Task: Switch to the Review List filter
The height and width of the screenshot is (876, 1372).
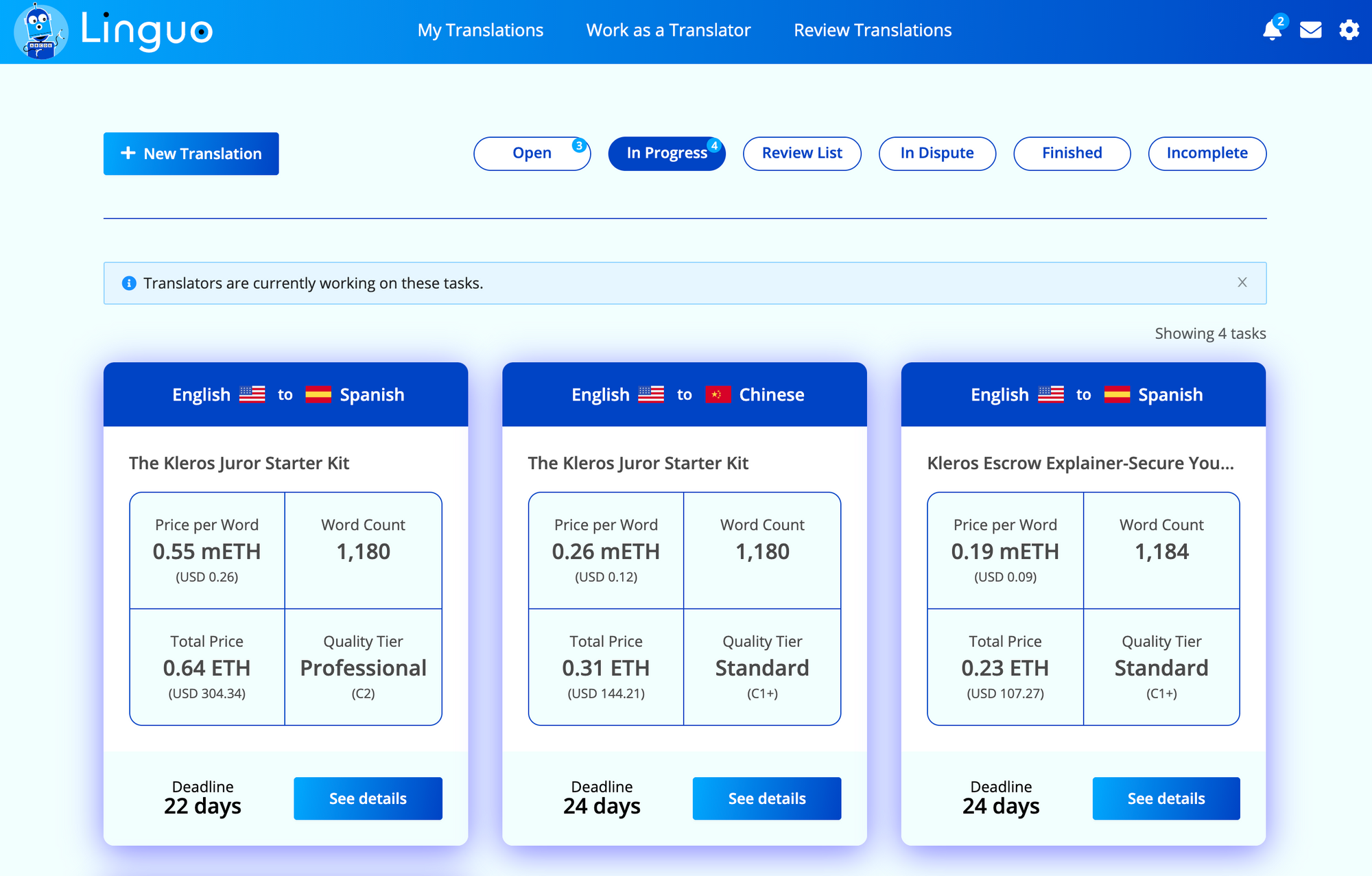Action: point(802,153)
